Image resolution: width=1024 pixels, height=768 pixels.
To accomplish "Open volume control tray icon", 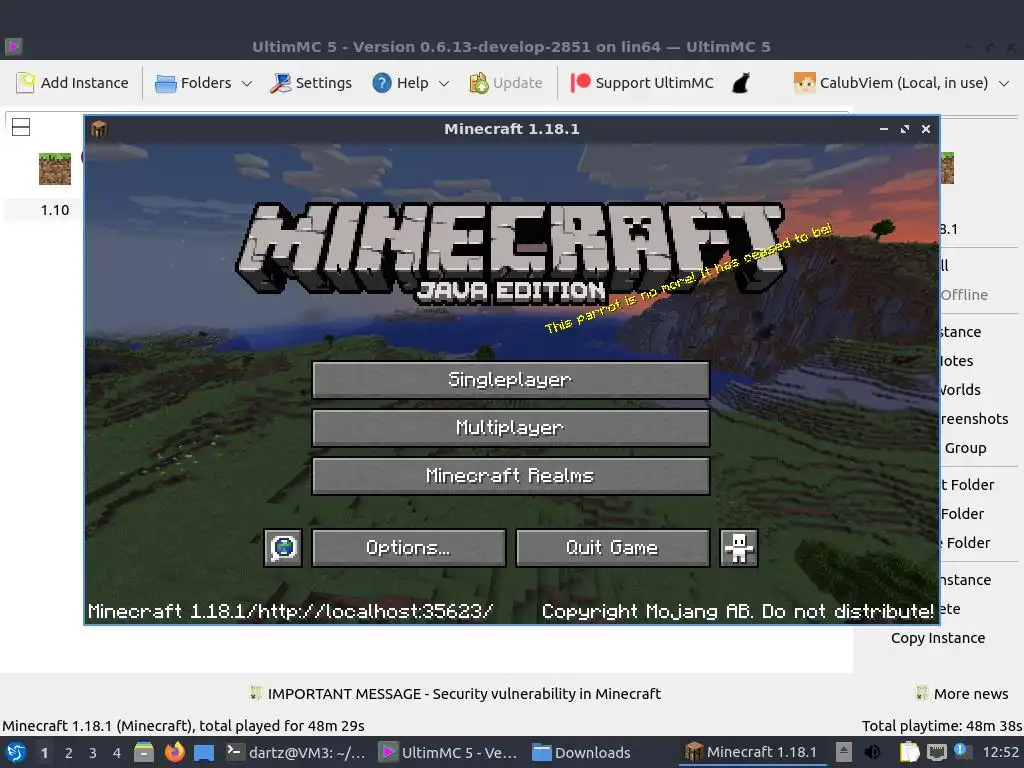I will (x=872, y=752).
